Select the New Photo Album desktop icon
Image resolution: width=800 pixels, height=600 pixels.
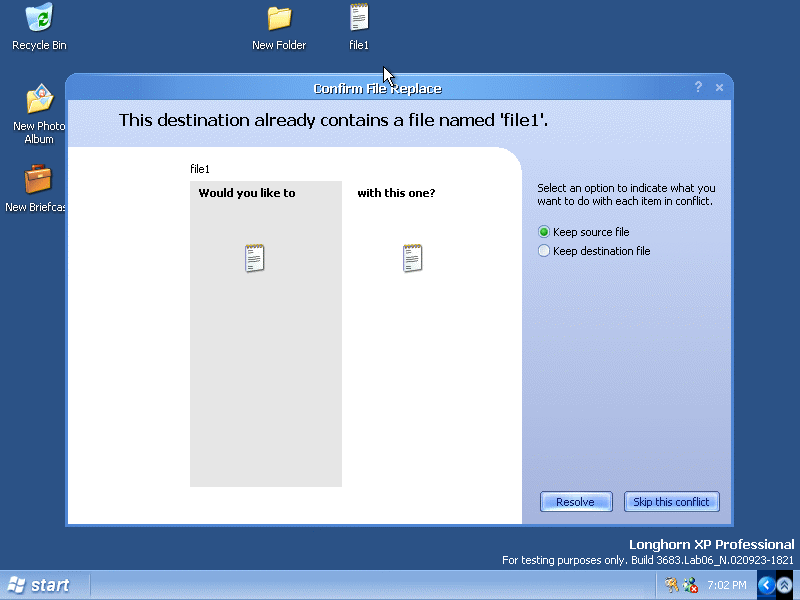[x=40, y=113]
